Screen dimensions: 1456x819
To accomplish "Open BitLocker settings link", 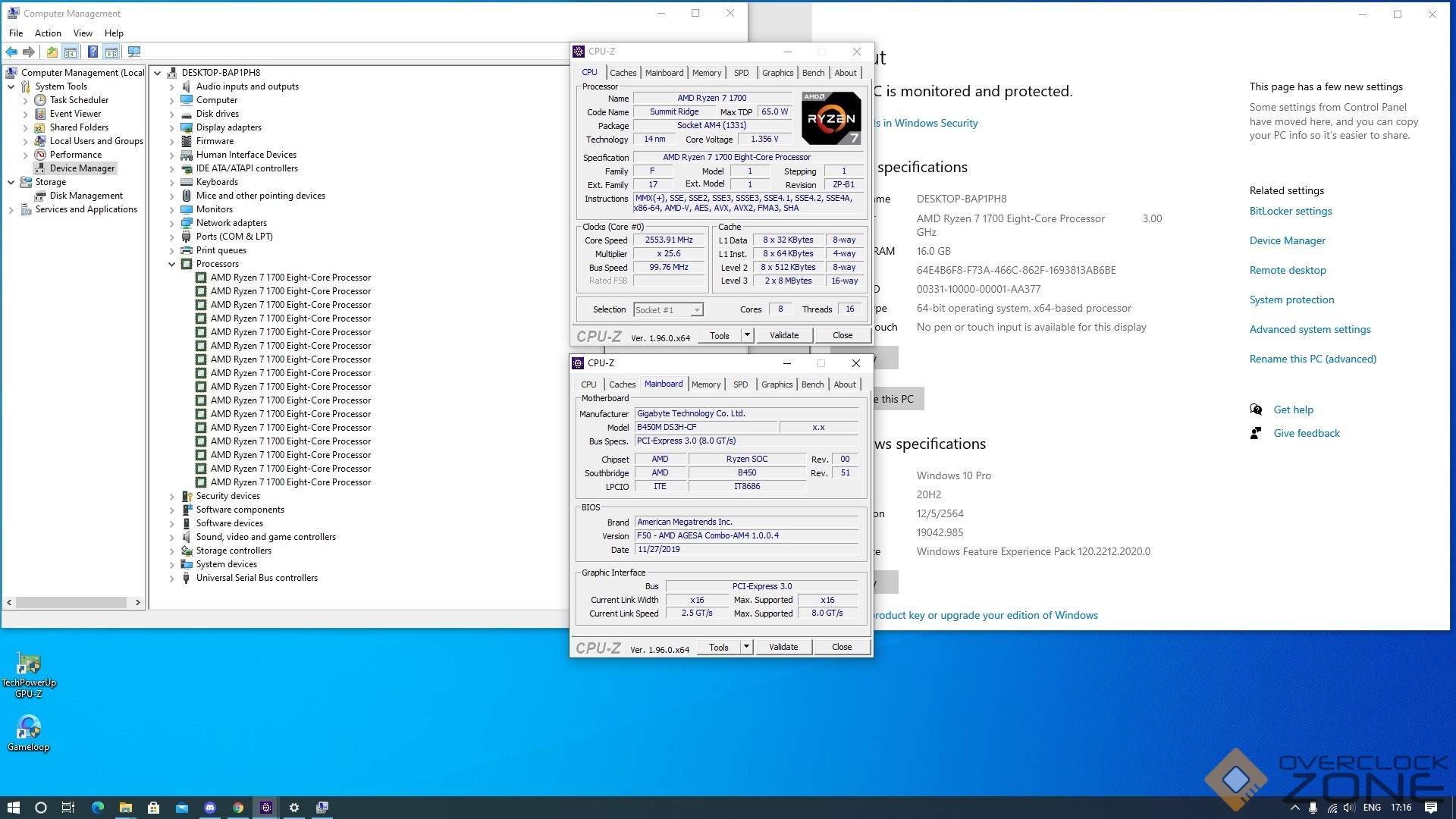I will pyautogui.click(x=1290, y=211).
